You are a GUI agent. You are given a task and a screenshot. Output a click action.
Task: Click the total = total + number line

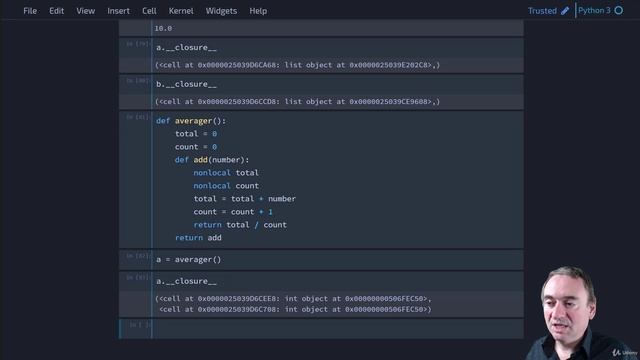tap(245, 199)
